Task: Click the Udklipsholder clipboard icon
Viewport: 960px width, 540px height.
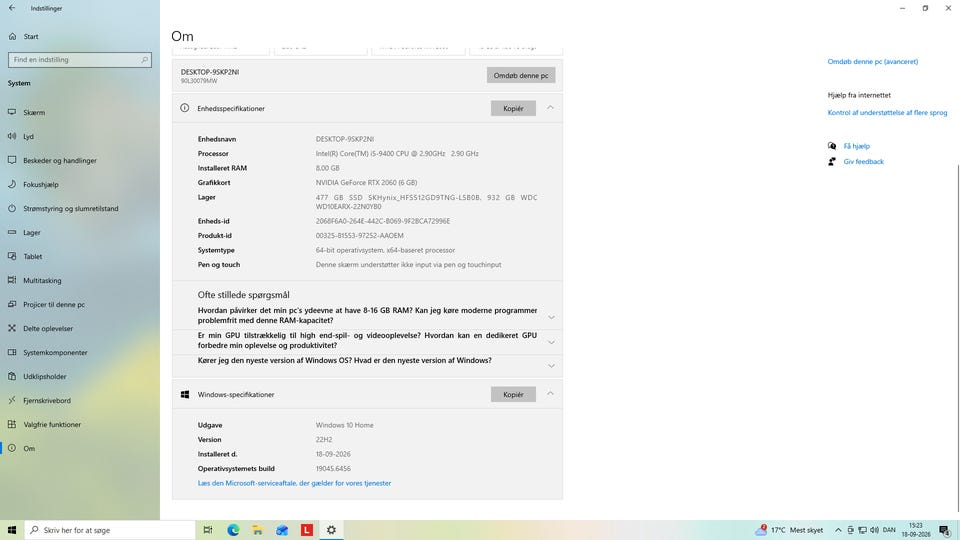Action: tap(12, 377)
